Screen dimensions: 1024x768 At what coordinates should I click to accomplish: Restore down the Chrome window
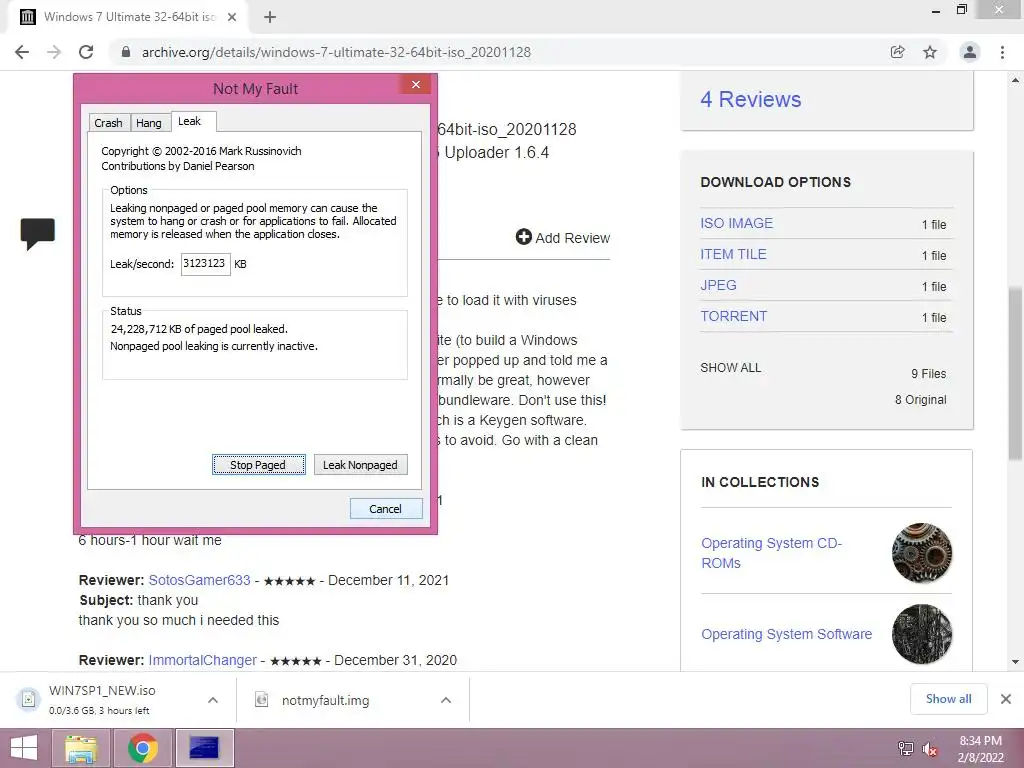[x=961, y=10]
